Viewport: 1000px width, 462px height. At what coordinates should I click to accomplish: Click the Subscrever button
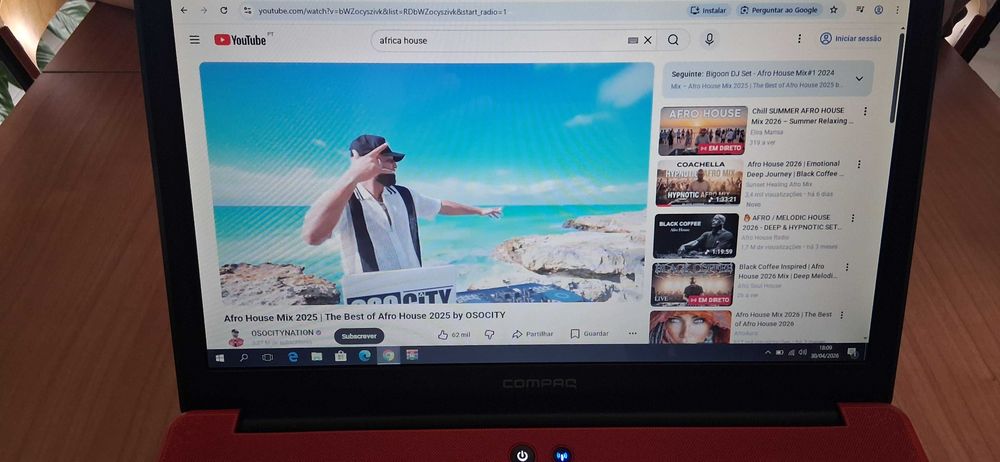359,336
